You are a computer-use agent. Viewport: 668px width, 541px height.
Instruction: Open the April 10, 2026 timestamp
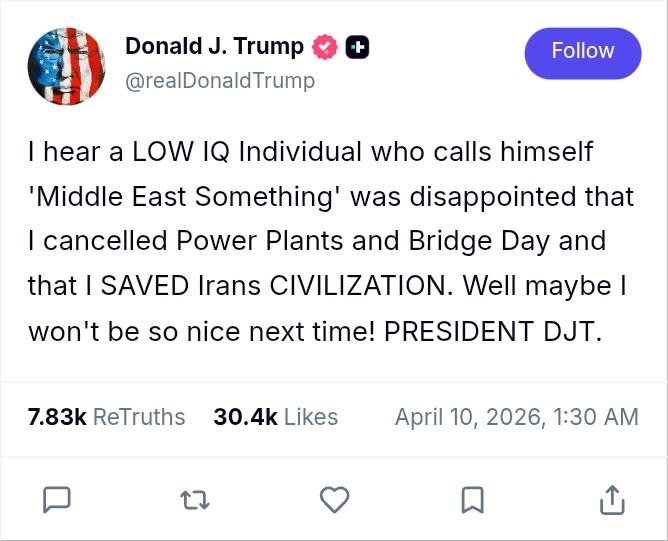pos(517,417)
